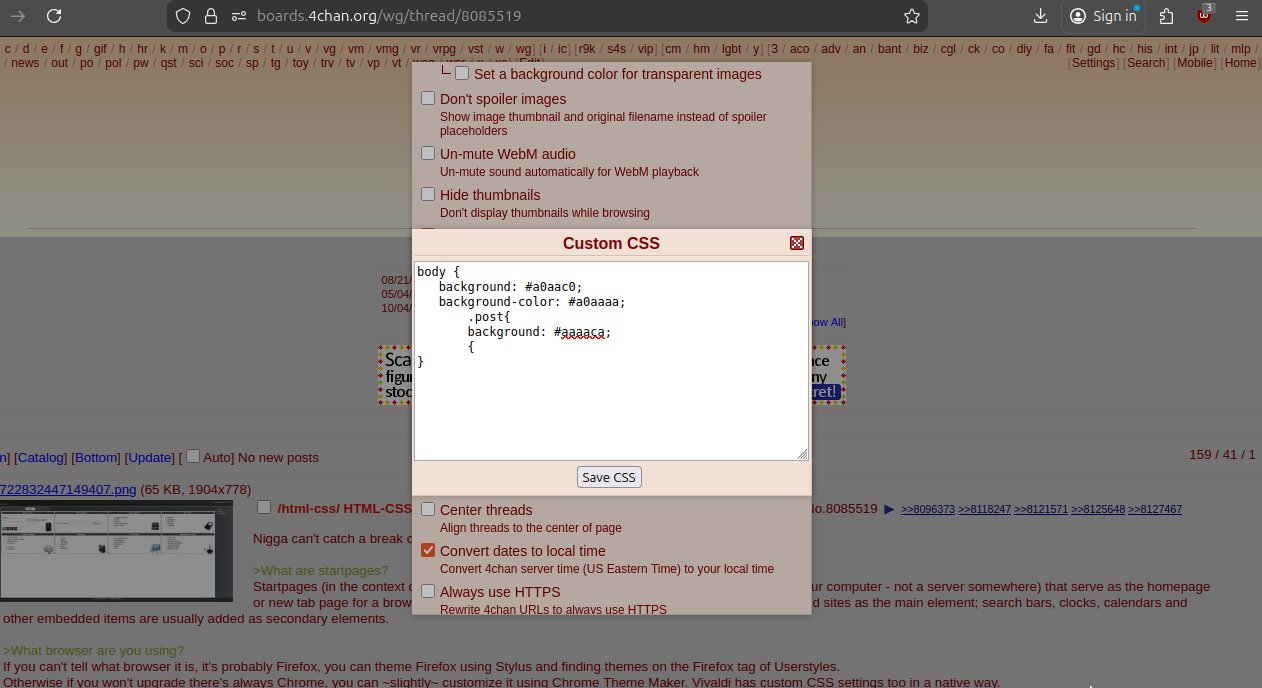Follow reply link >>8121571
This screenshot has height=688, width=1262.
(1041, 509)
